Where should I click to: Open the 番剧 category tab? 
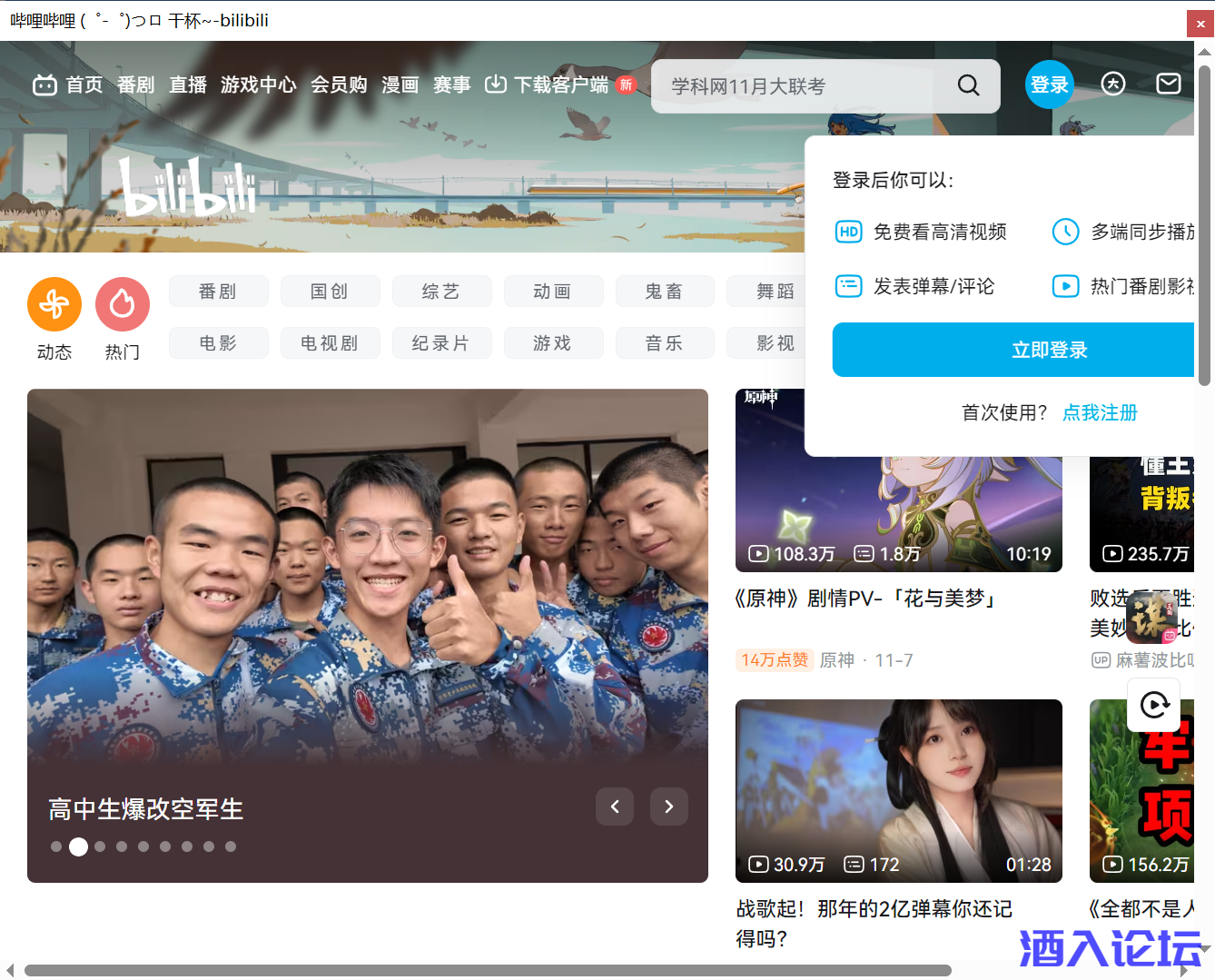(218, 292)
